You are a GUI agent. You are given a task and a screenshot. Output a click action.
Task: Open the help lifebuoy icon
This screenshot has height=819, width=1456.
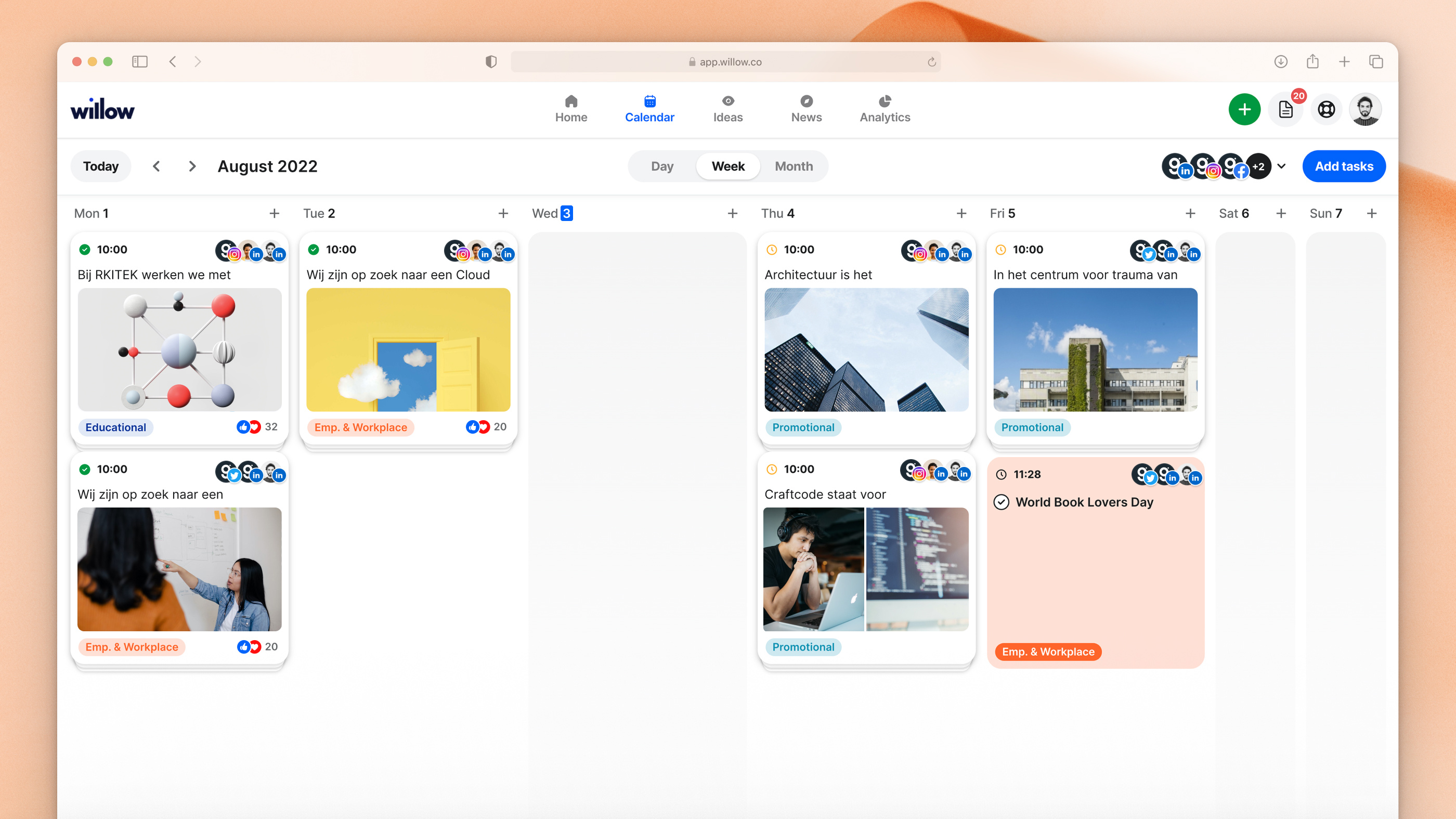(x=1326, y=110)
